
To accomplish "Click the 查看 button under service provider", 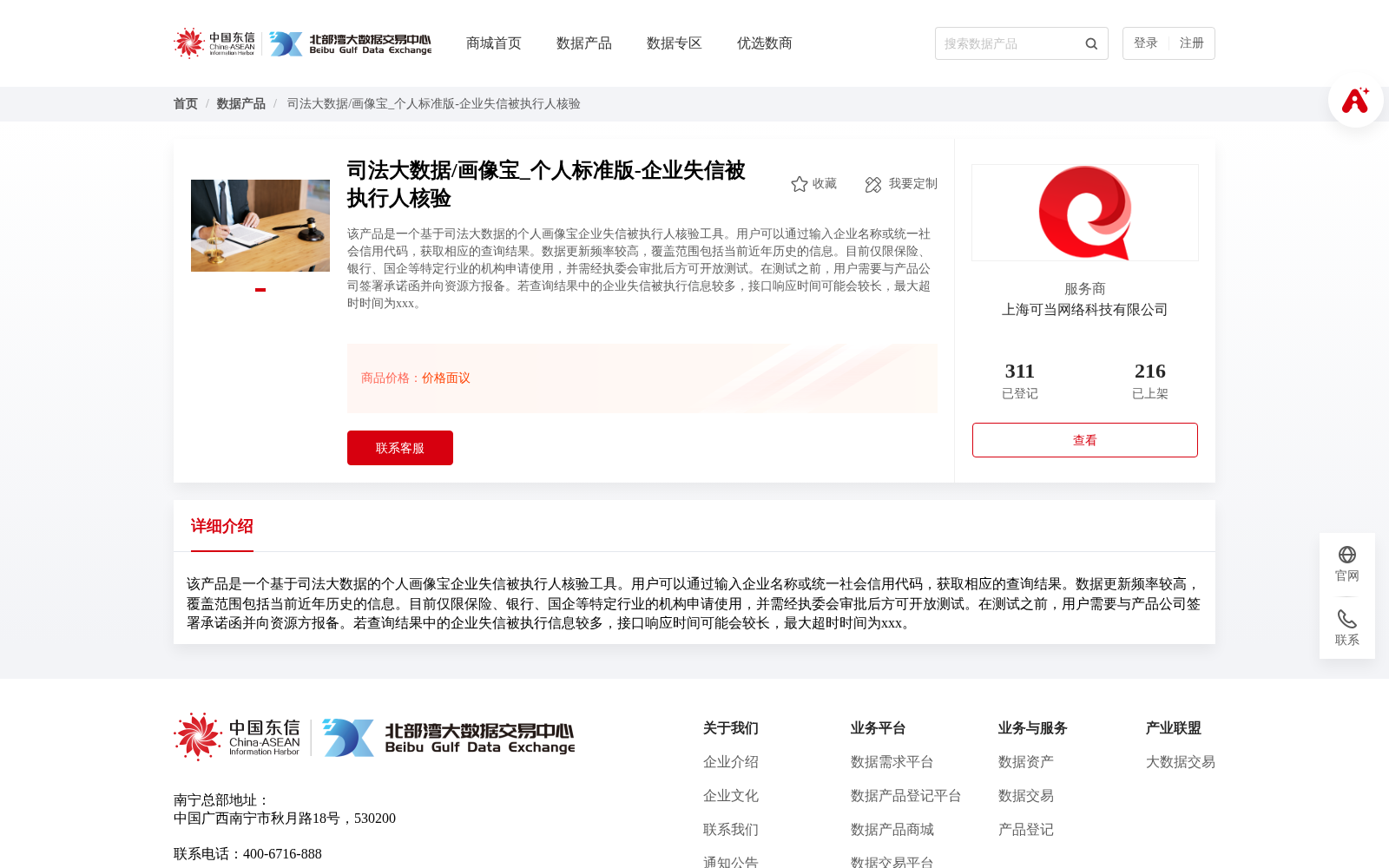I will 1085,440.
